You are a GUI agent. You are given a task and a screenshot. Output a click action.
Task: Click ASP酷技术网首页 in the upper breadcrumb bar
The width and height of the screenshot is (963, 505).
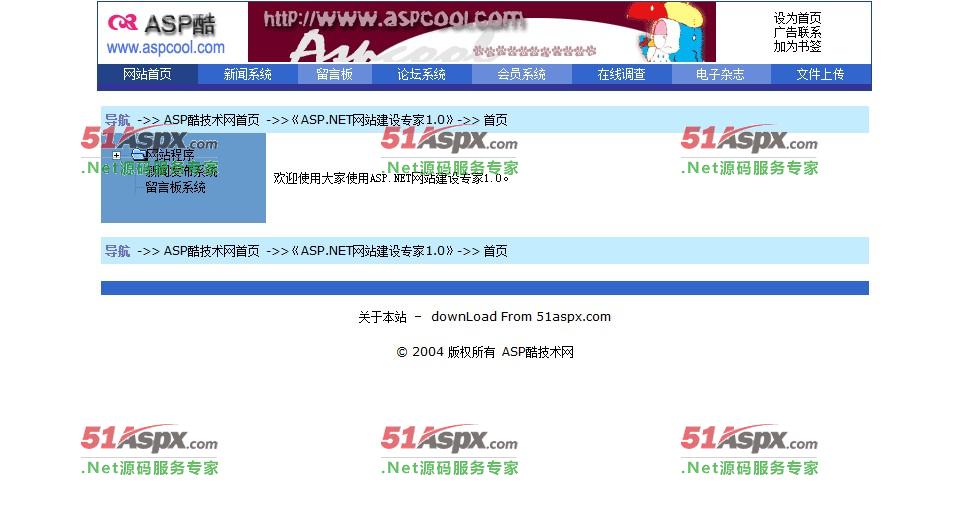pyautogui.click(x=211, y=120)
